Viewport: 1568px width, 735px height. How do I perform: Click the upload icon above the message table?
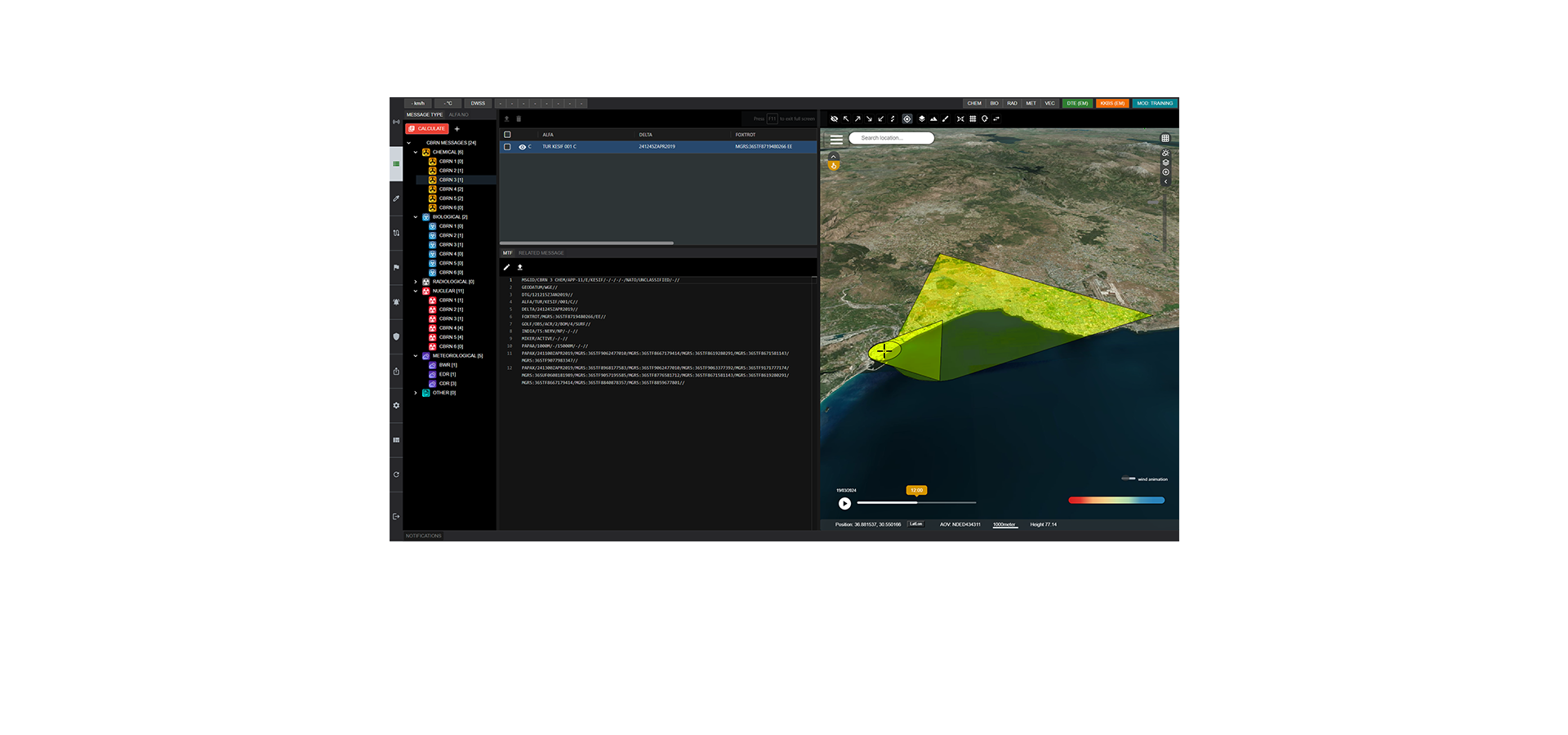507,119
